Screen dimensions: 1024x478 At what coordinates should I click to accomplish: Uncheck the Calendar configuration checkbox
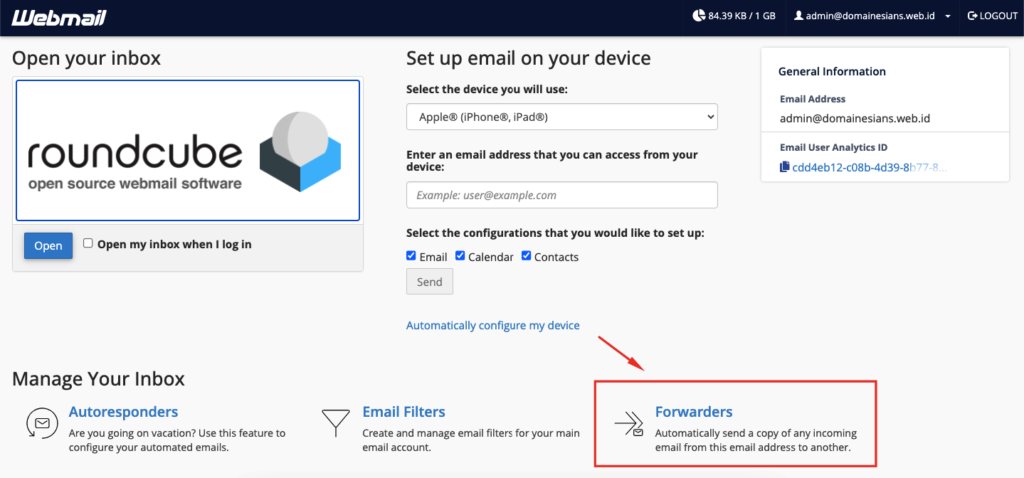(x=460, y=255)
